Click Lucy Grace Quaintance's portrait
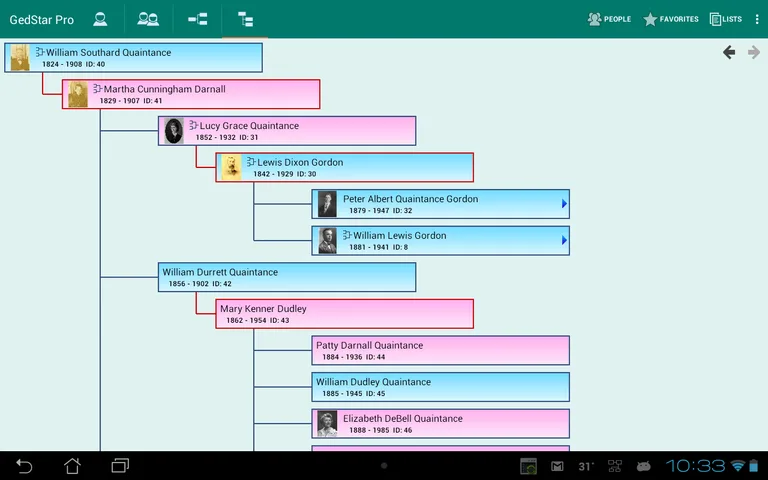Screen dimensions: 768x480 click(174, 131)
